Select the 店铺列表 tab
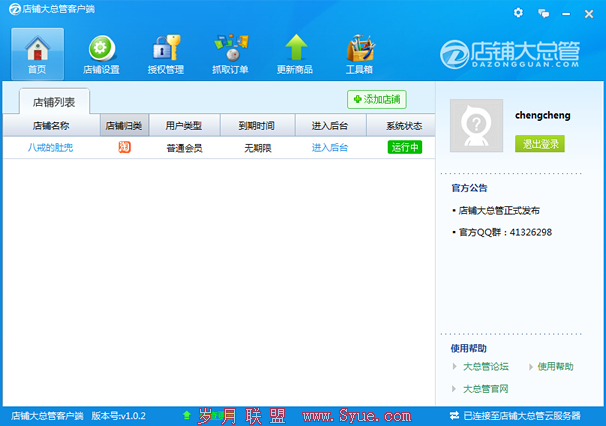 54,102
